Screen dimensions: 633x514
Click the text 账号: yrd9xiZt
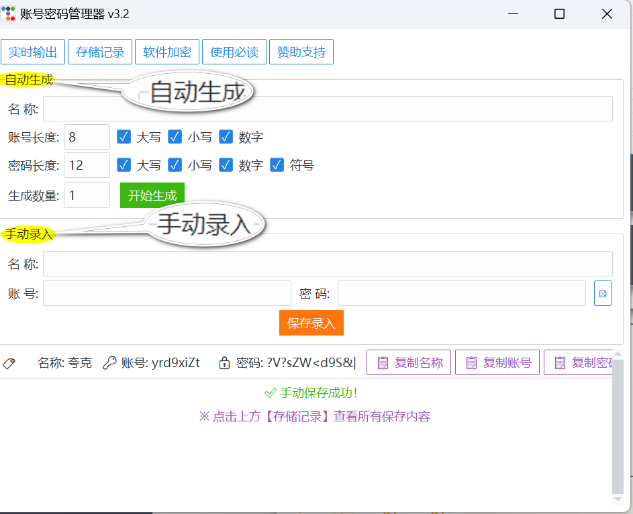[161, 363]
